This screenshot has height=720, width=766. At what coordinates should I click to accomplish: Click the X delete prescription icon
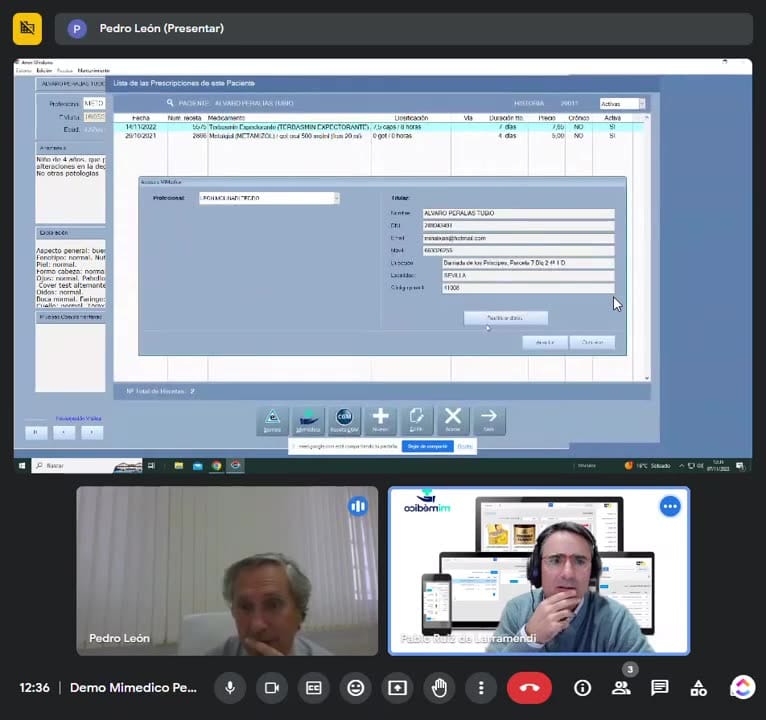(453, 421)
